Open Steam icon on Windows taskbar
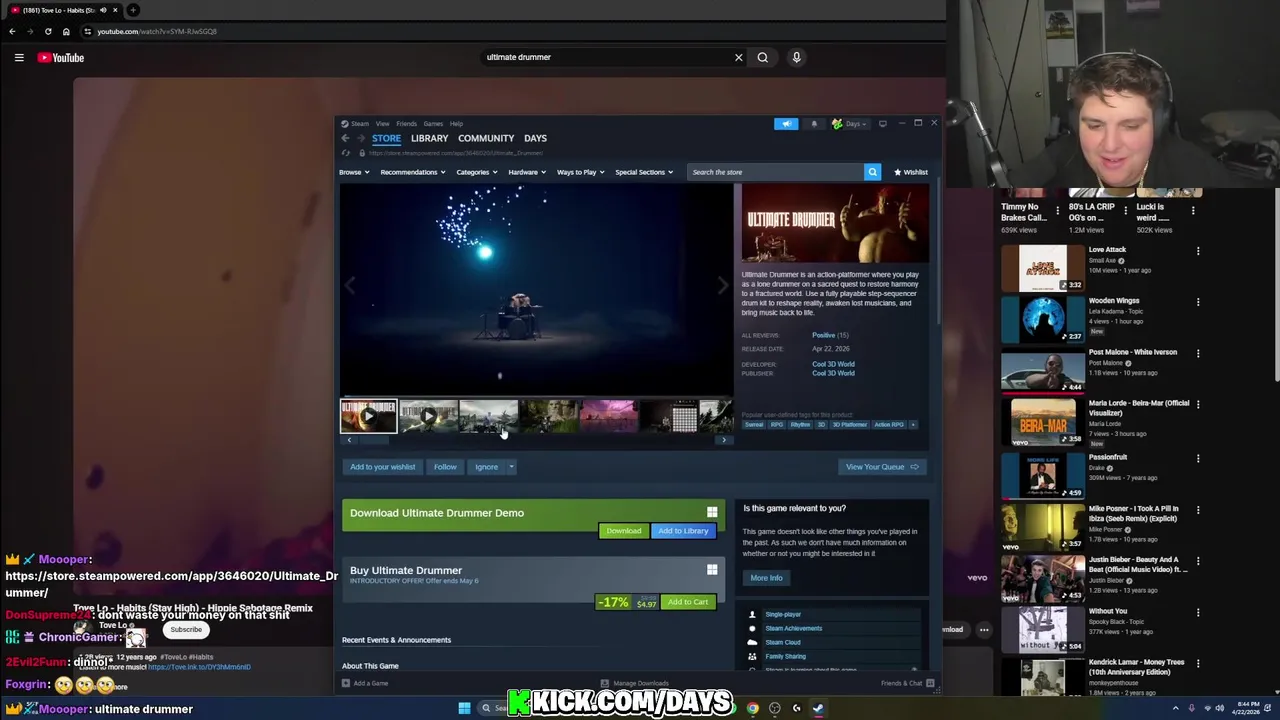The height and width of the screenshot is (720, 1280). coord(818,708)
